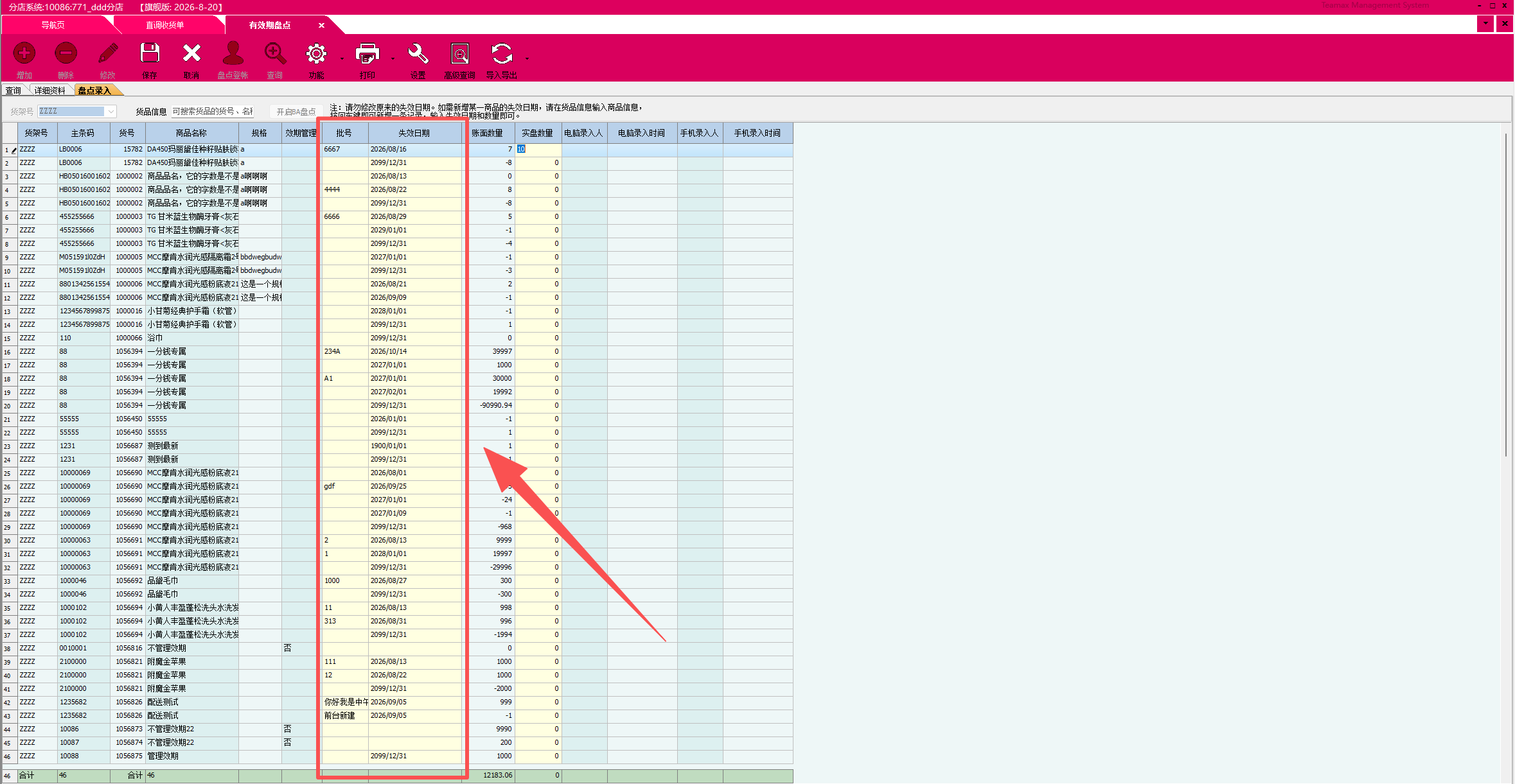The width and height of the screenshot is (1515, 784).
Task: Click the 导入导出 import/export icon
Action: pyautogui.click(x=502, y=53)
